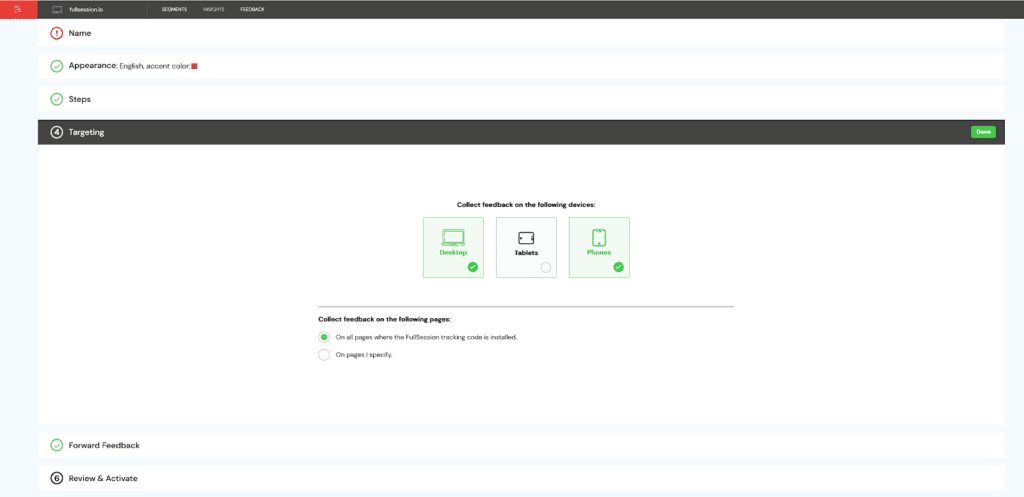The image size is (1024, 497).
Task: Click the red warning icon next to Name
Action: pos(57,33)
